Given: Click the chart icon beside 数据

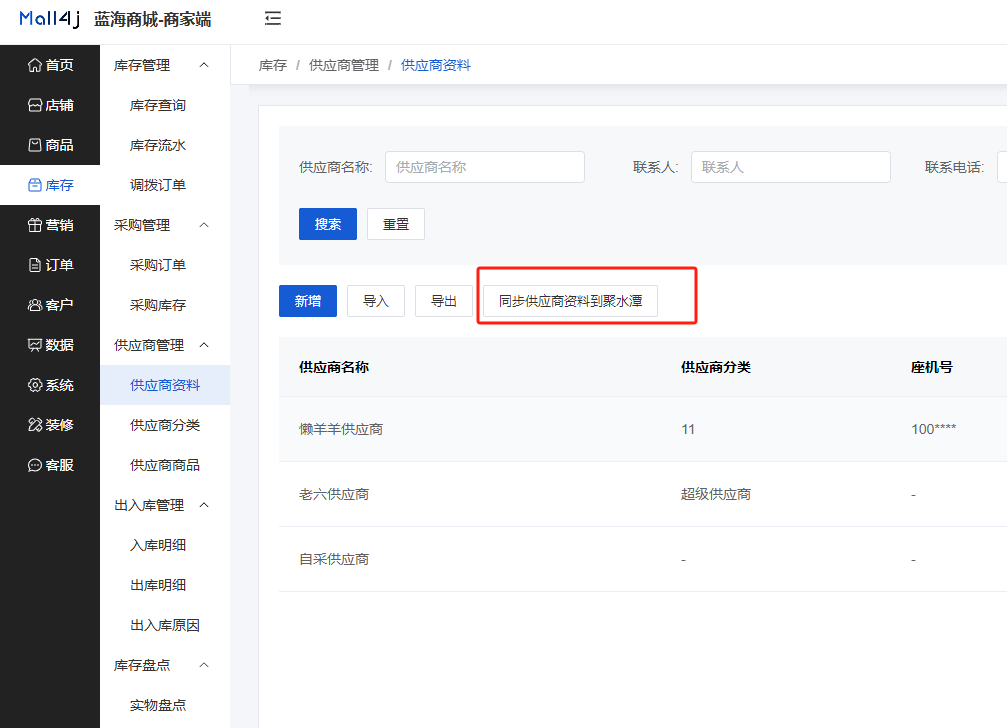Looking at the screenshot, I should [x=35, y=345].
